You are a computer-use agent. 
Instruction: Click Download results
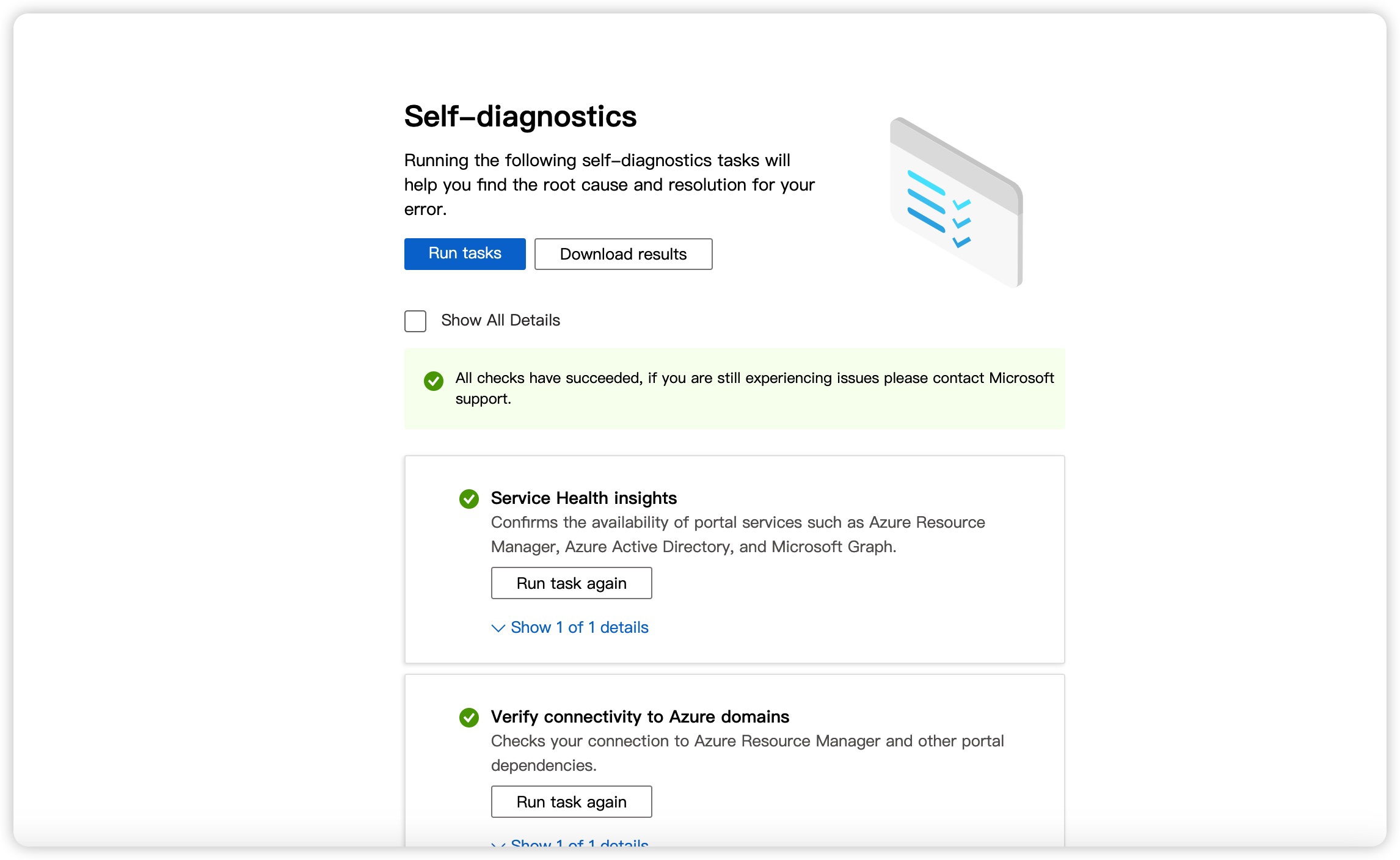coord(622,254)
